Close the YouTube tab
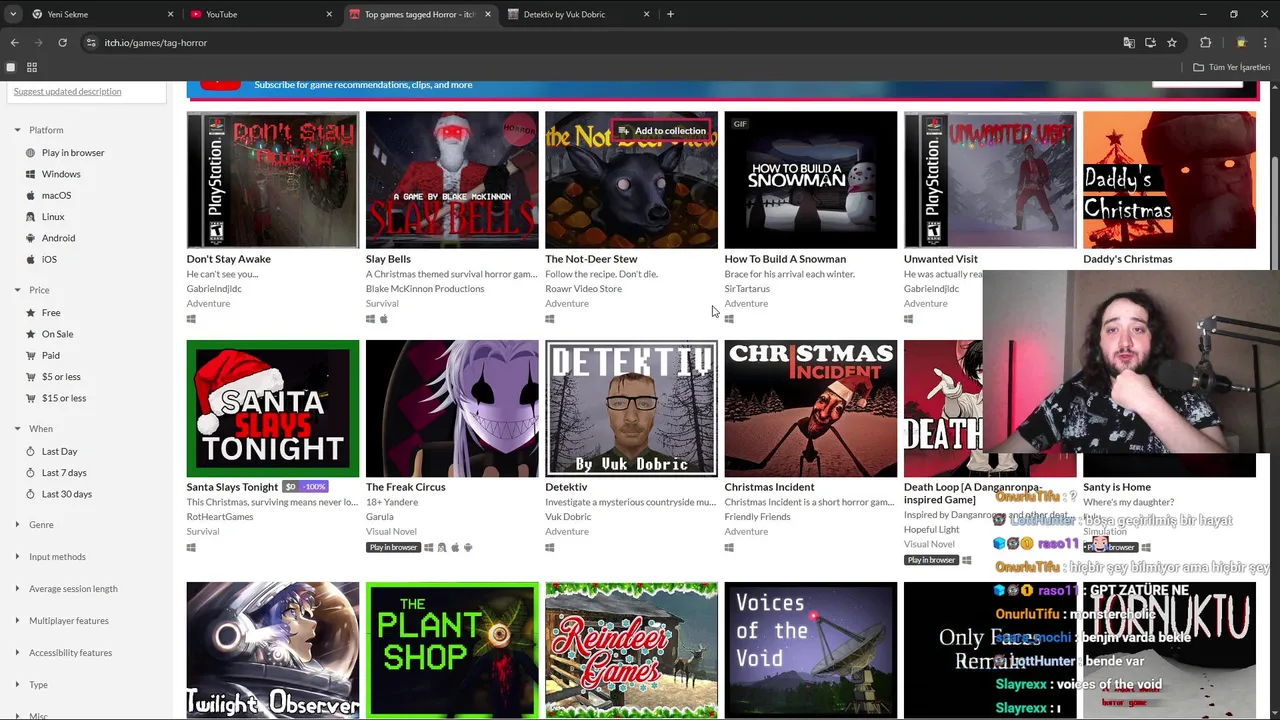1280x720 pixels. (329, 14)
